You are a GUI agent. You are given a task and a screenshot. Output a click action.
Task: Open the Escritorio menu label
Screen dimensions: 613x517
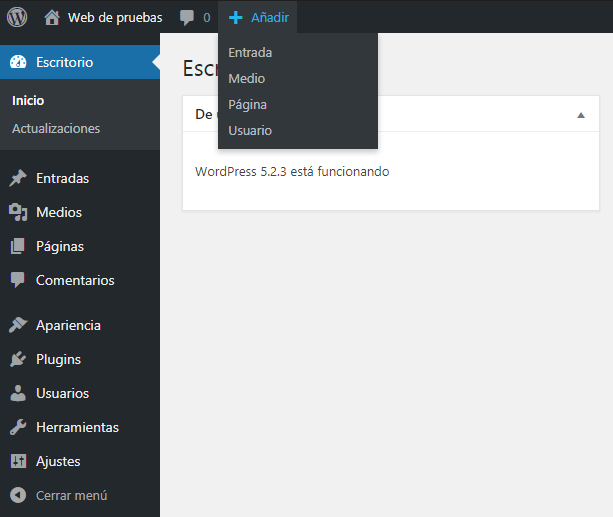65,62
